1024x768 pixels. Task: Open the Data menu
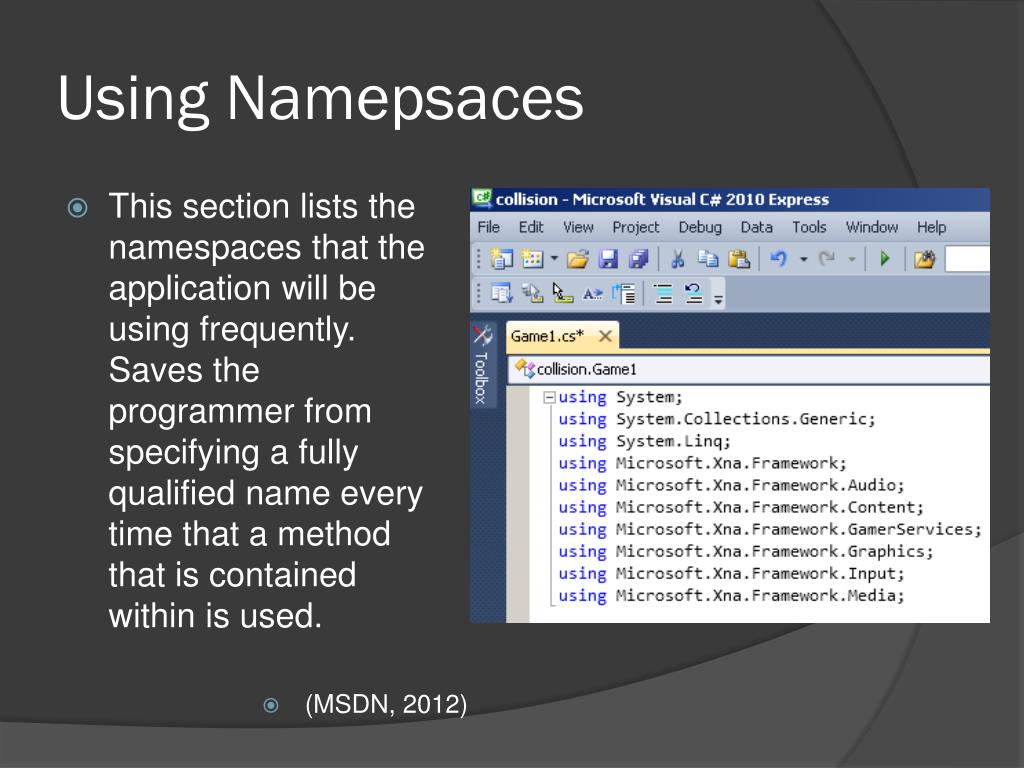(756, 227)
